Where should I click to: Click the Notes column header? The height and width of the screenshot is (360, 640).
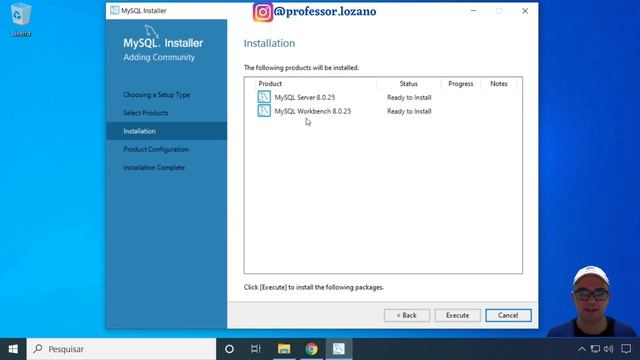[499, 84]
